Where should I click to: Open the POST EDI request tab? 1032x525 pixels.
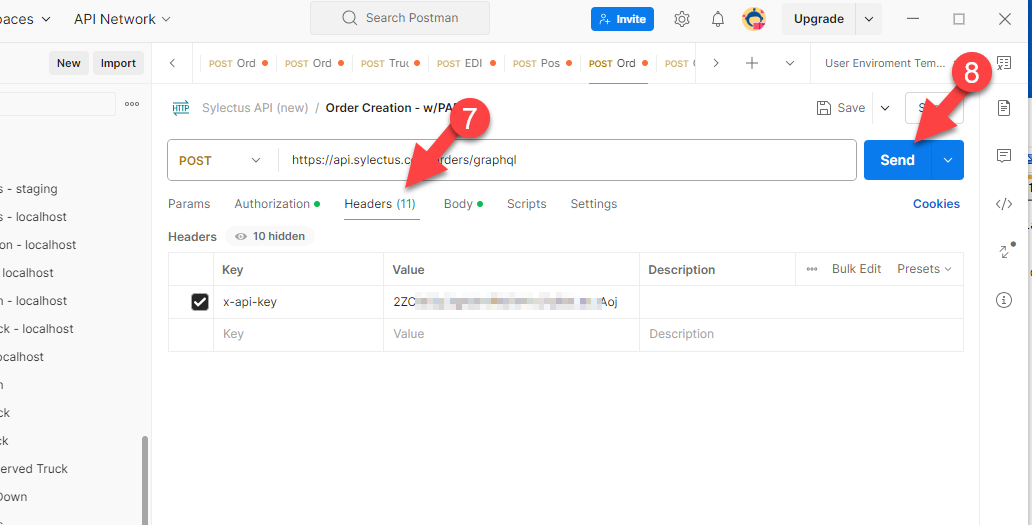466,63
